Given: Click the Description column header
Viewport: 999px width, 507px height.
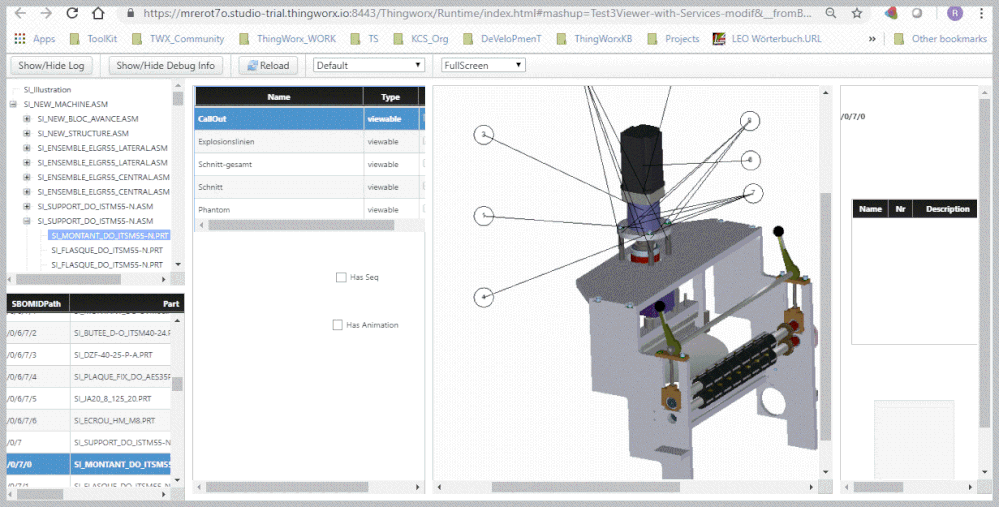Looking at the screenshot, I should point(947,209).
